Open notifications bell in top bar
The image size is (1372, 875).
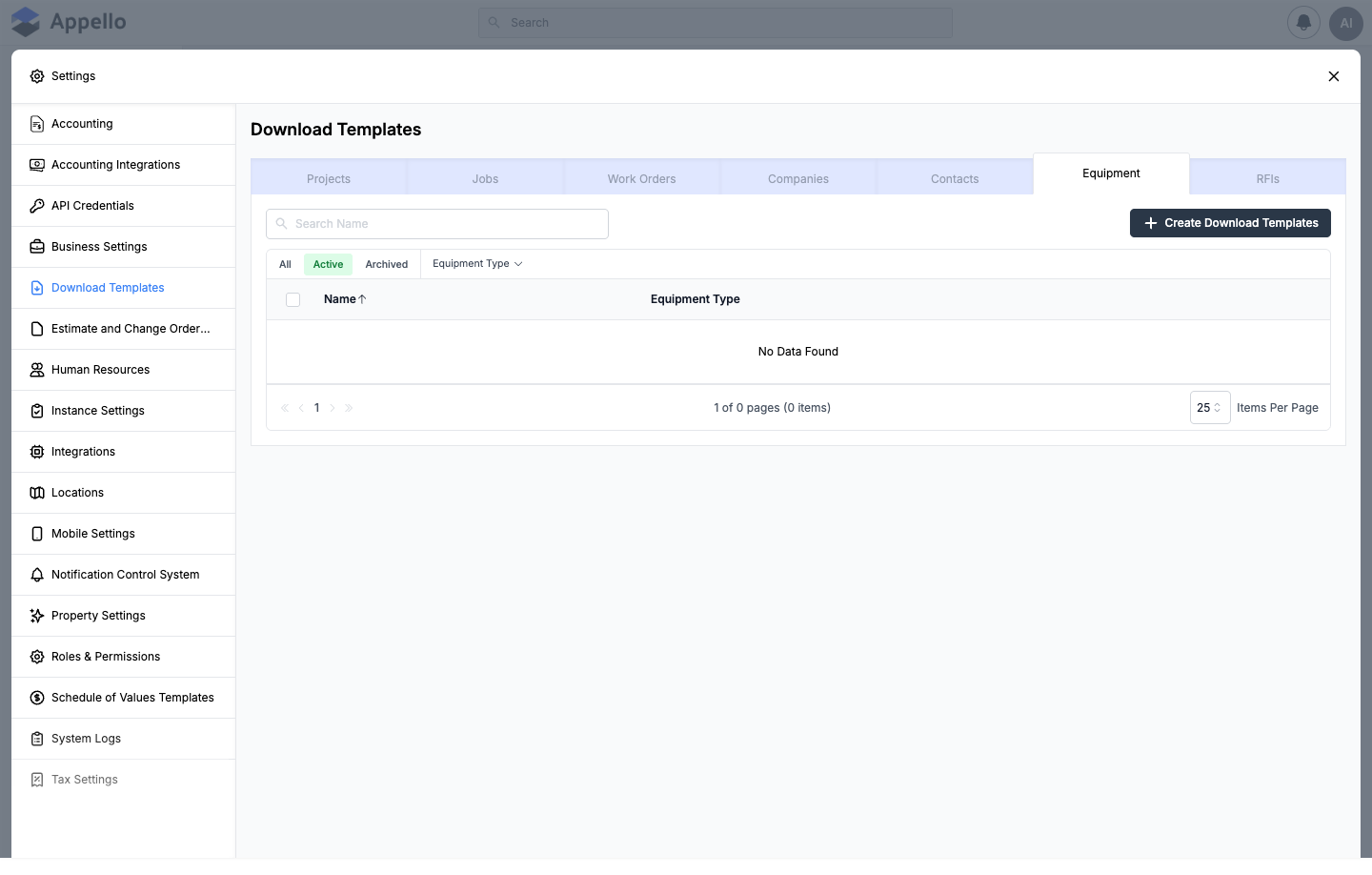pyautogui.click(x=1303, y=23)
